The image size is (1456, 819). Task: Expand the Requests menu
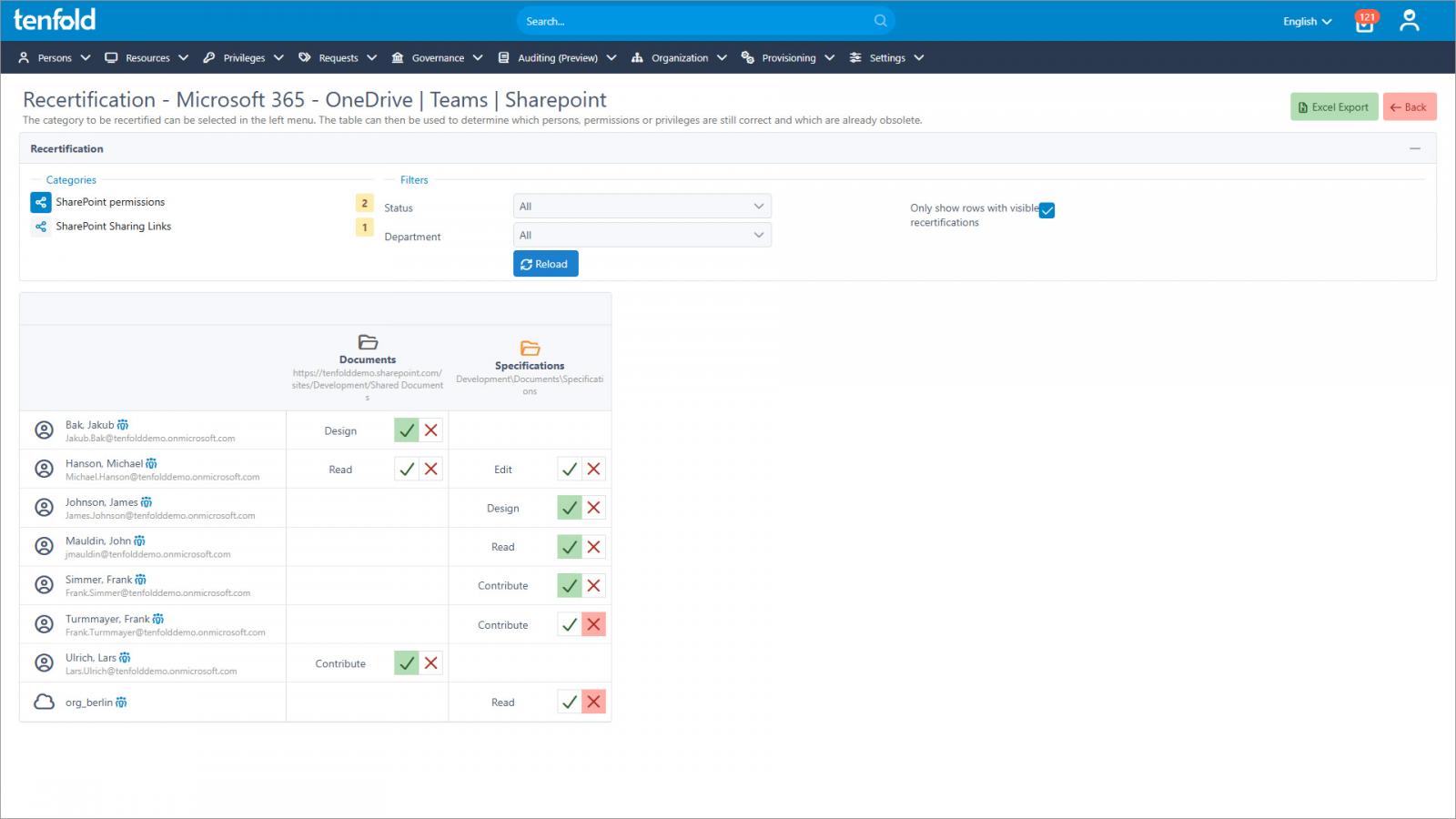pyautogui.click(x=338, y=57)
